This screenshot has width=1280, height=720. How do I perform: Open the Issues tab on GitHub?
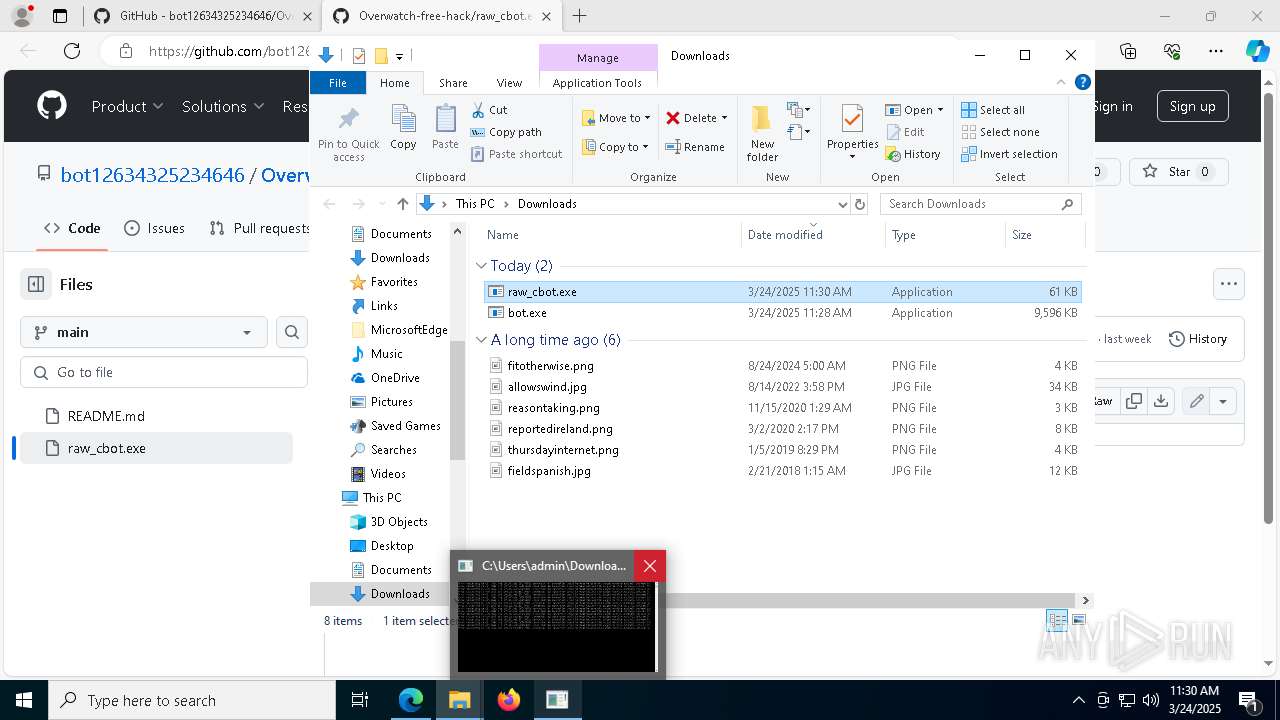tap(154, 228)
